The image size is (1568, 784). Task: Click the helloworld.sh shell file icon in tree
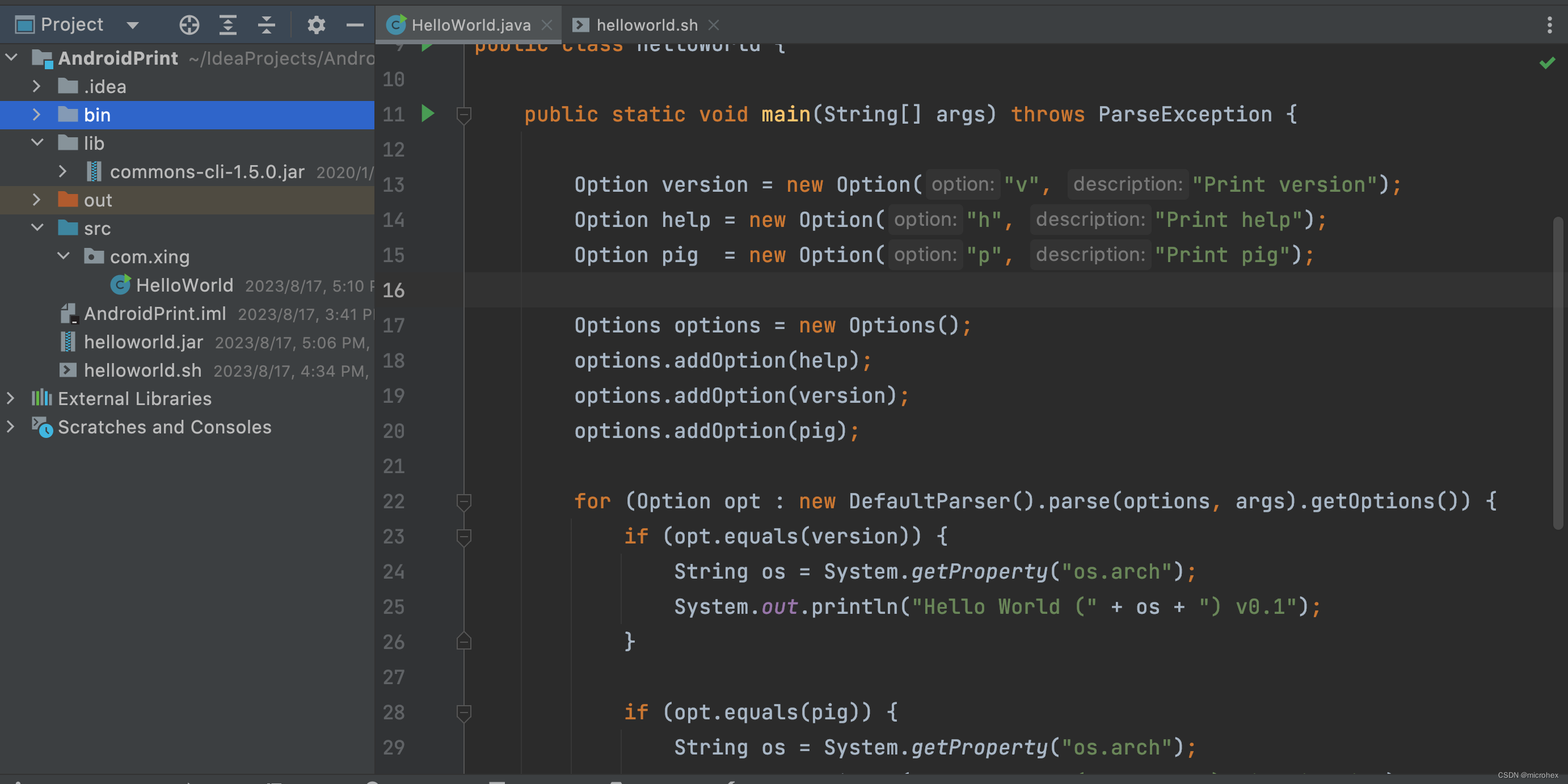(68, 369)
